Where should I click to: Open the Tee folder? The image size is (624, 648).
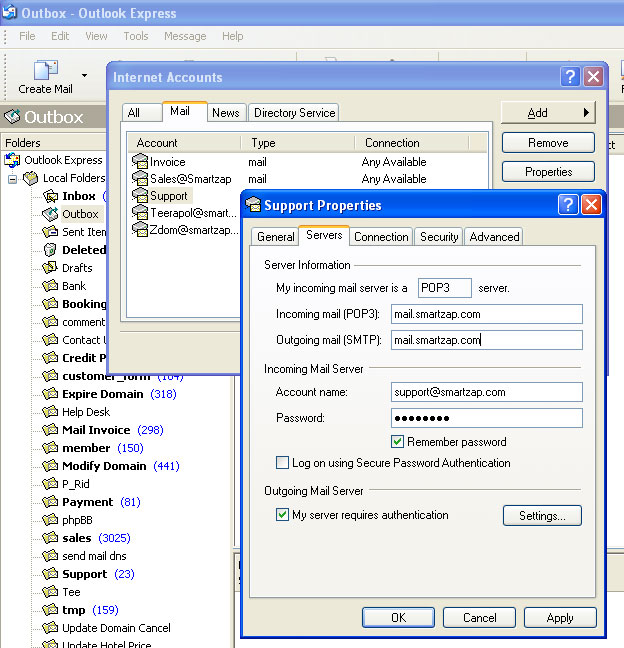71,592
